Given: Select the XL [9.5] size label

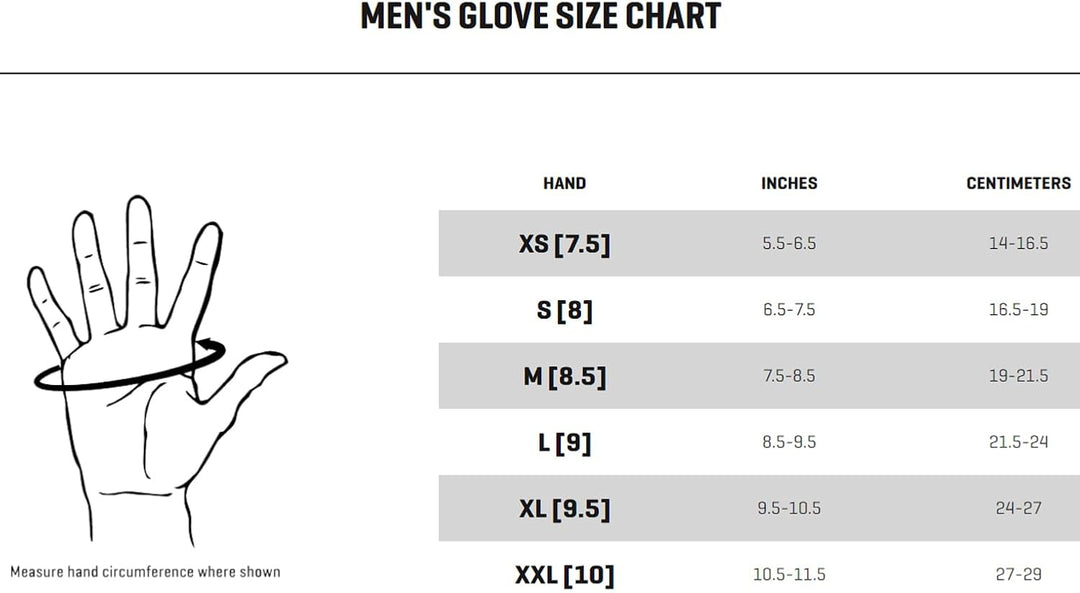Looking at the screenshot, I should pyautogui.click(x=564, y=508).
